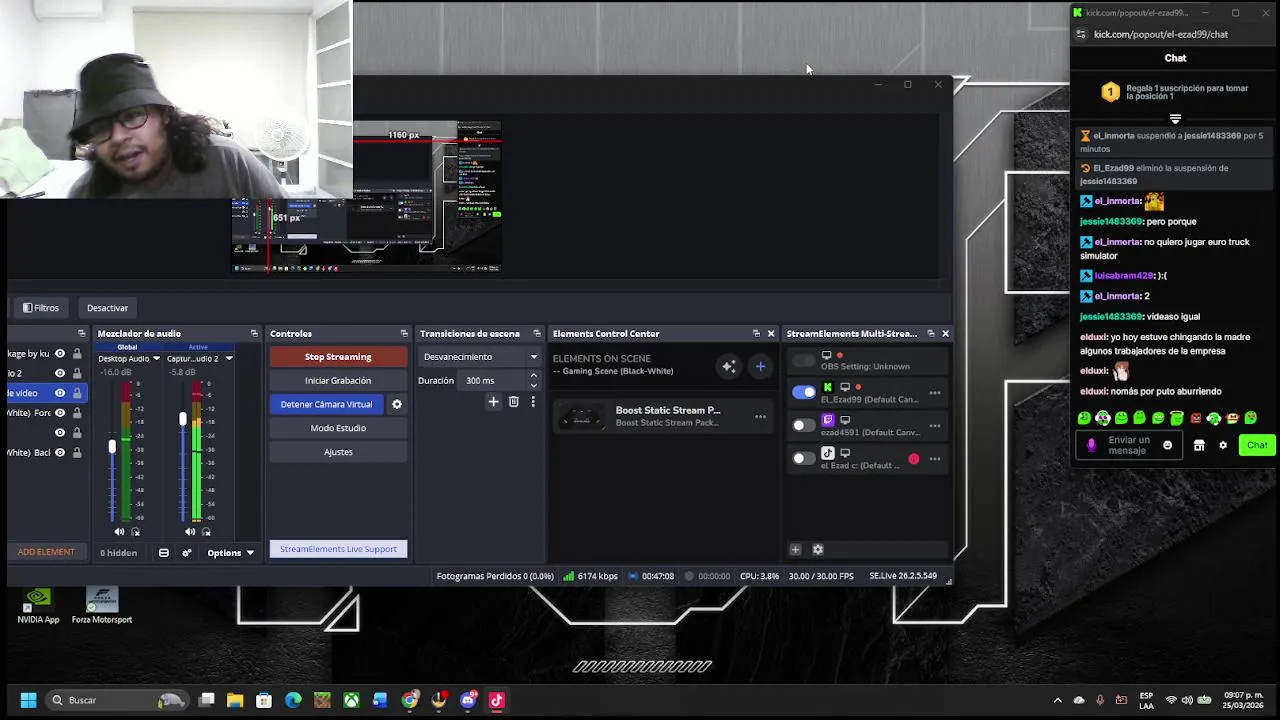Open StreamElements Live Support link
The width and height of the screenshot is (1280, 720).
pyautogui.click(x=338, y=549)
